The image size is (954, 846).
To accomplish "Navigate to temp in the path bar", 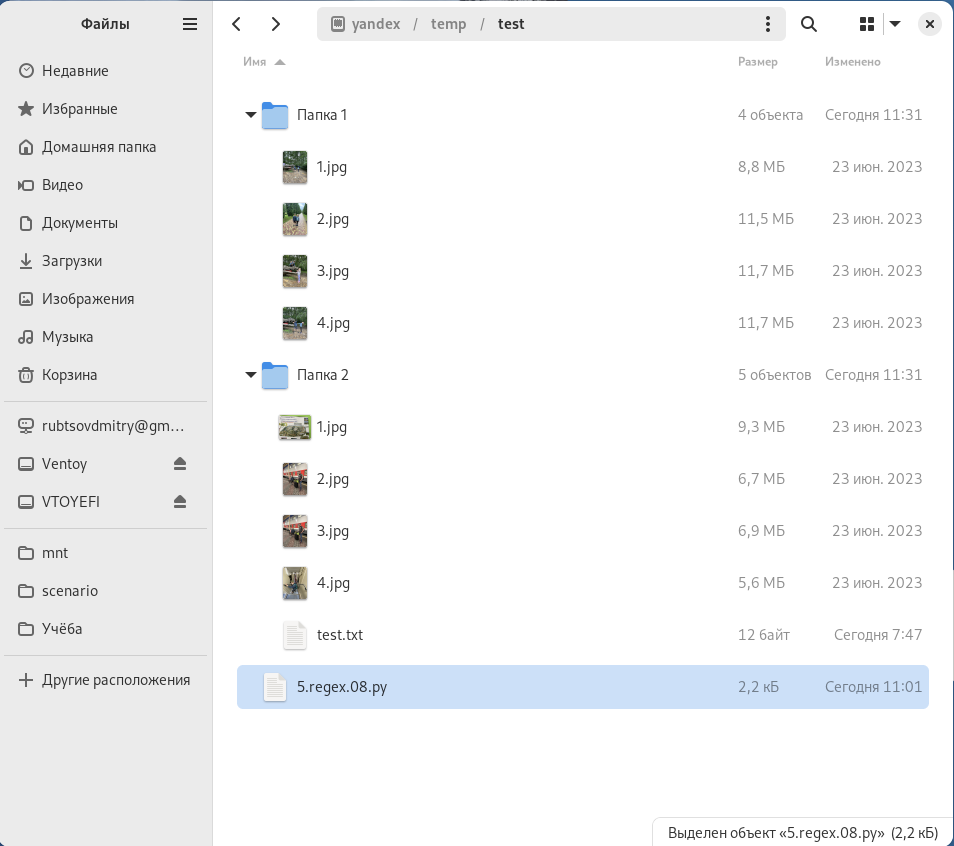I will click(x=448, y=24).
